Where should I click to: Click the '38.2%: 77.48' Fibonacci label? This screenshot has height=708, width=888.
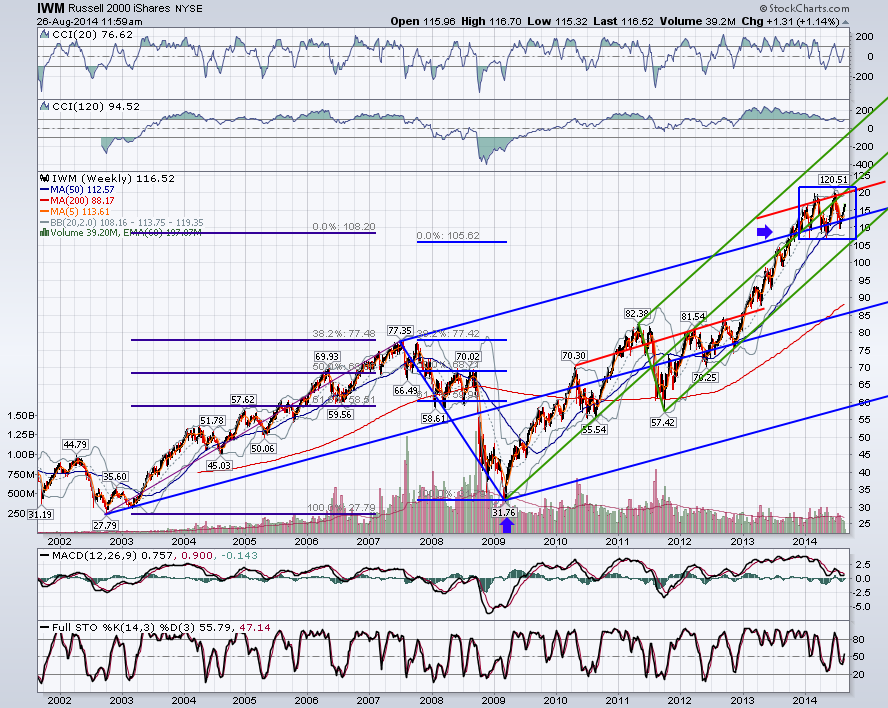click(x=344, y=334)
